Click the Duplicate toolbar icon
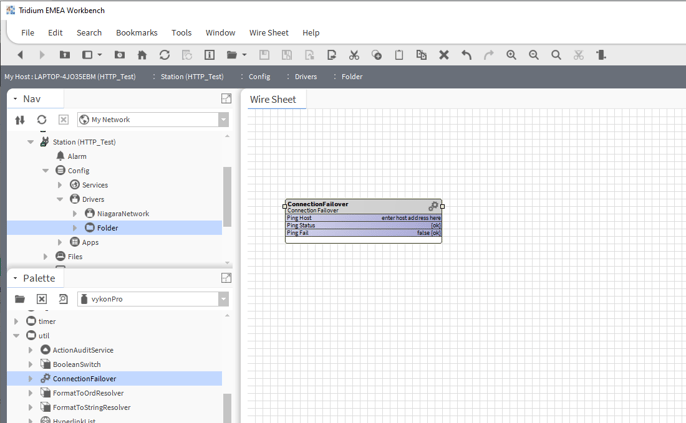 click(x=421, y=55)
